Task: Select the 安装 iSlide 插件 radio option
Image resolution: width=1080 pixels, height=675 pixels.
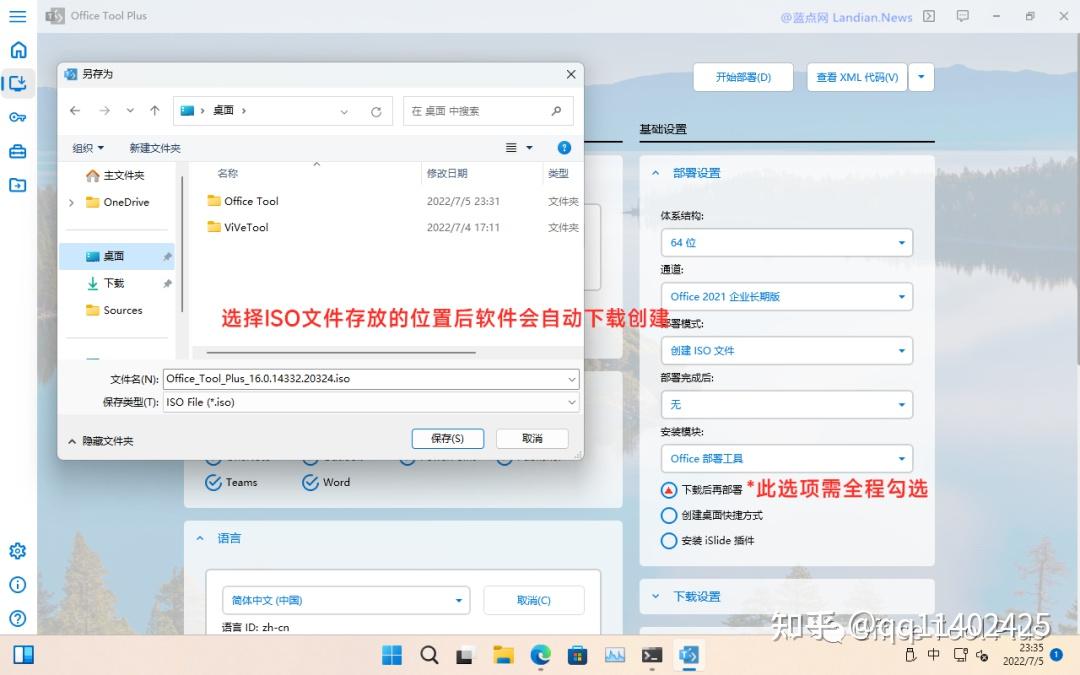Action: pos(668,540)
